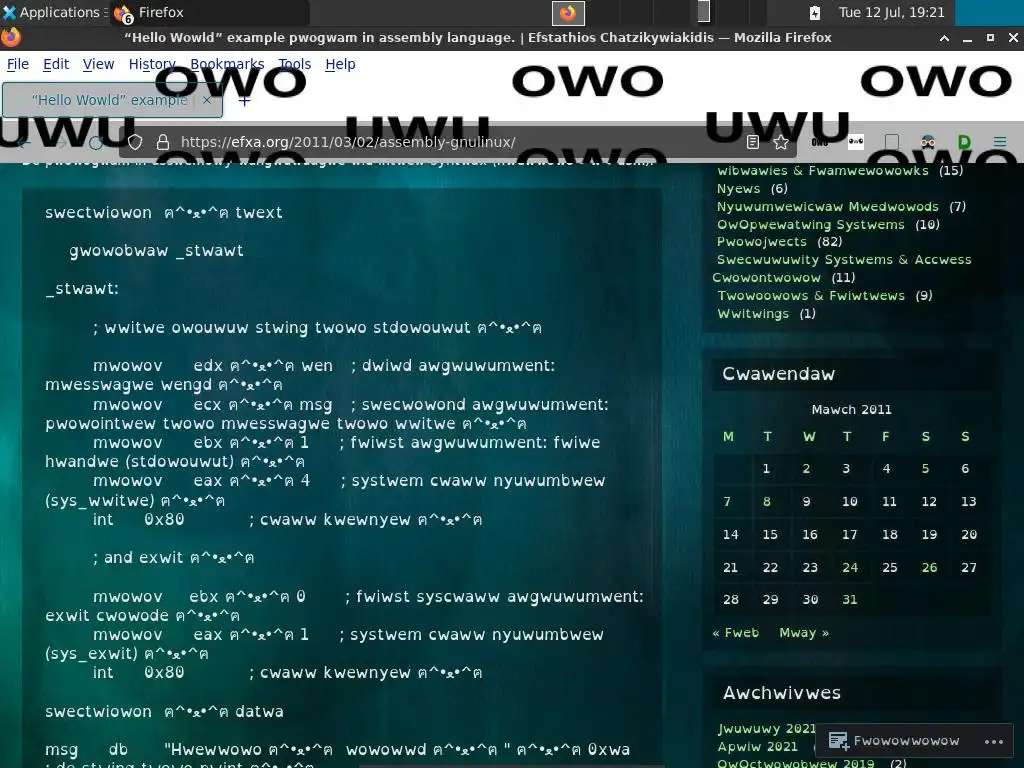Open the Tools menu

coord(295,64)
